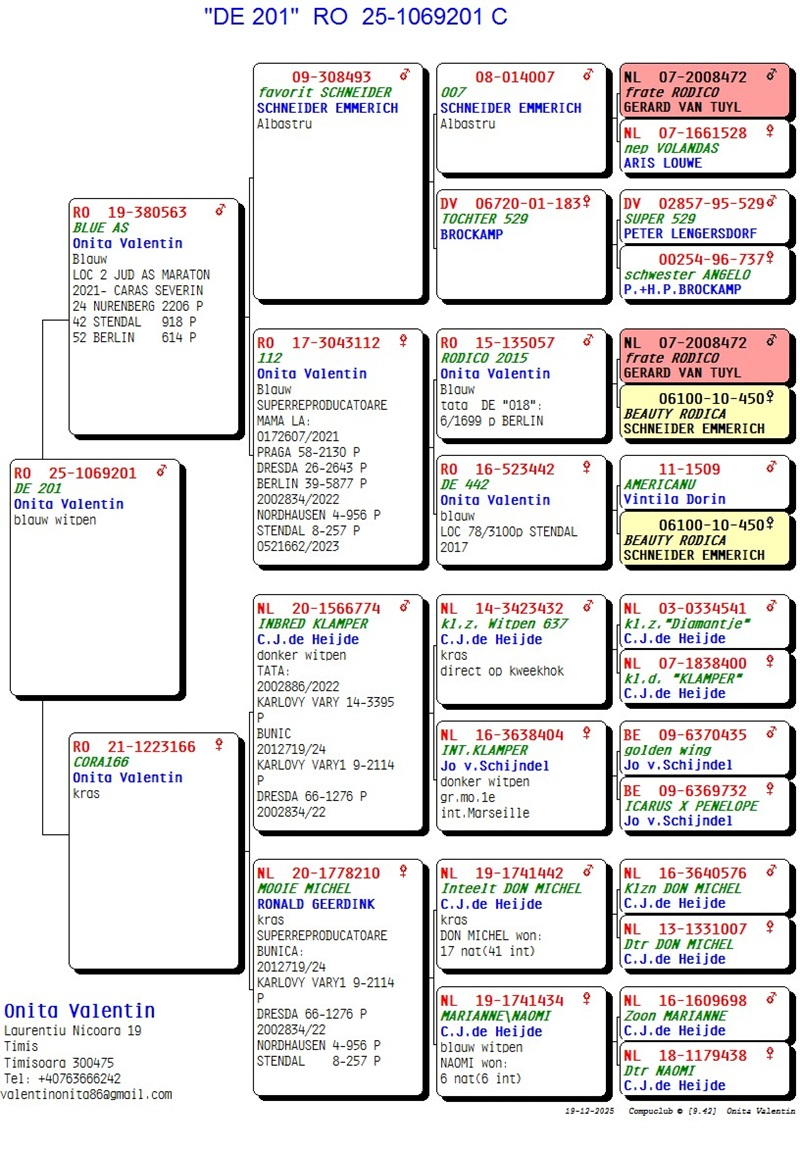The height and width of the screenshot is (1149, 800).
Task: Click female symbol in golden wing box
Action: (772, 734)
